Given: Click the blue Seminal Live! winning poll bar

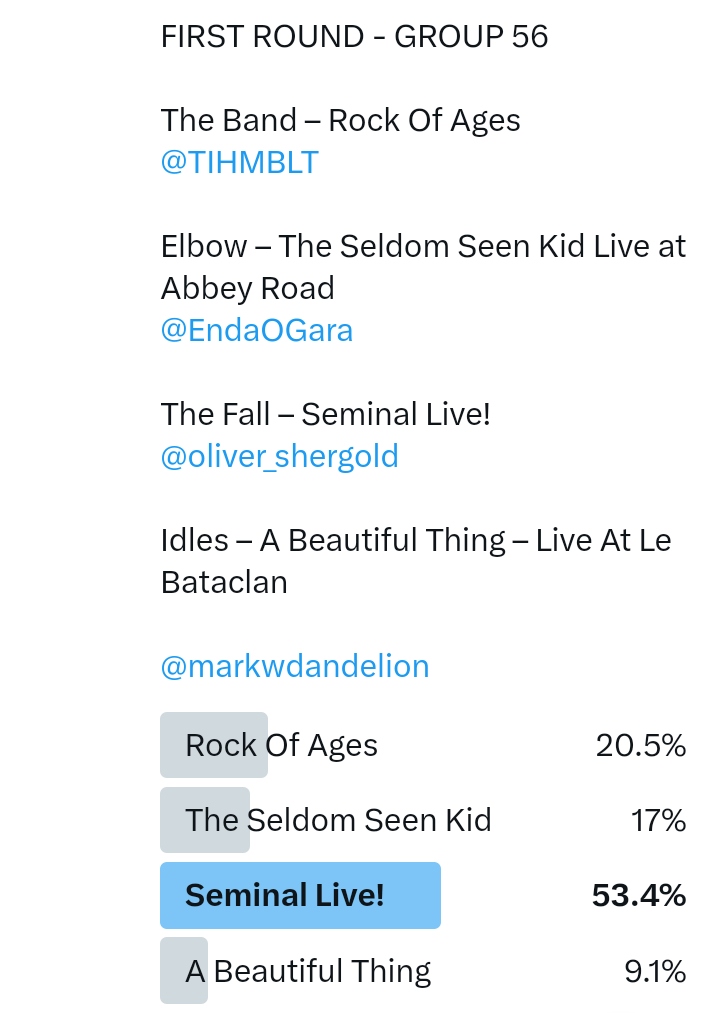Looking at the screenshot, I should click(300, 895).
